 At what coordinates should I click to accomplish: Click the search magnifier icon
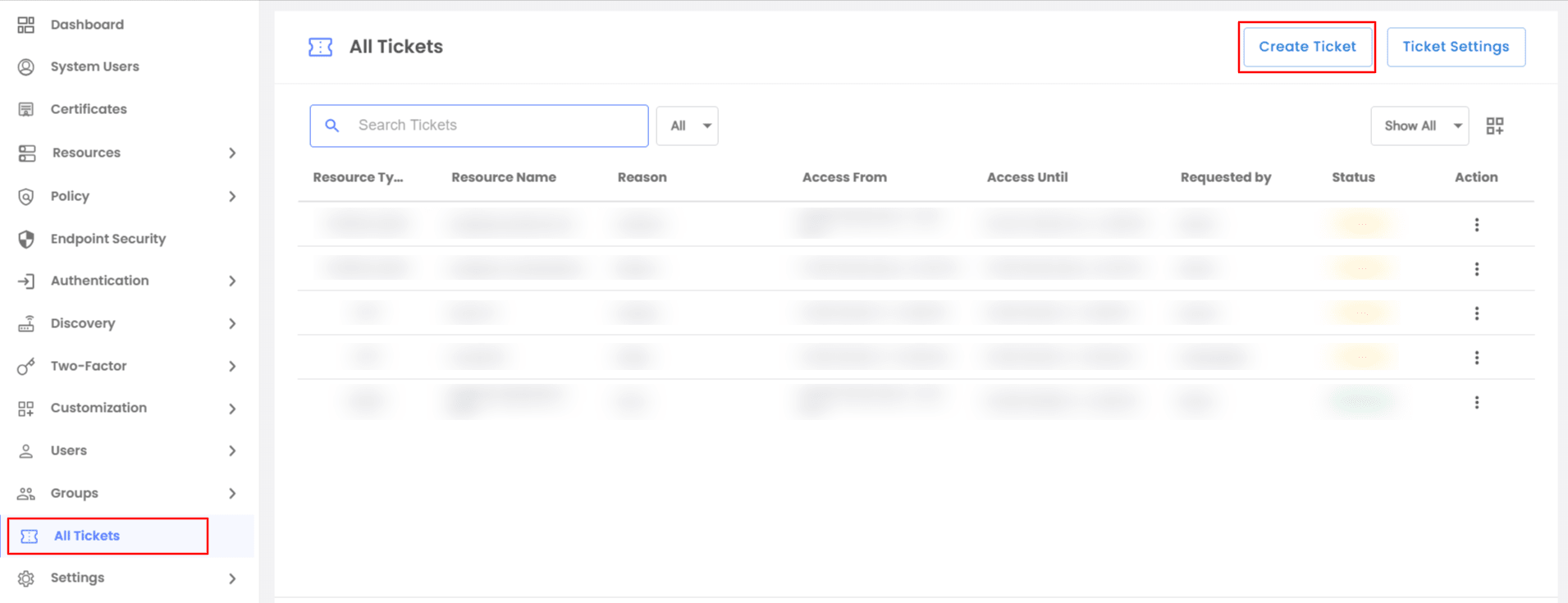[332, 126]
